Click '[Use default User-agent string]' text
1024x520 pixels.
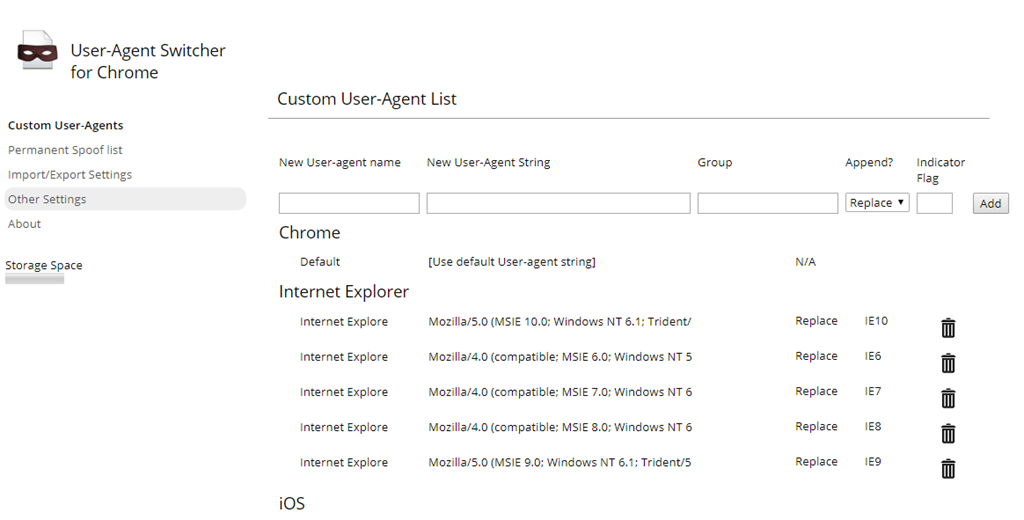512,262
